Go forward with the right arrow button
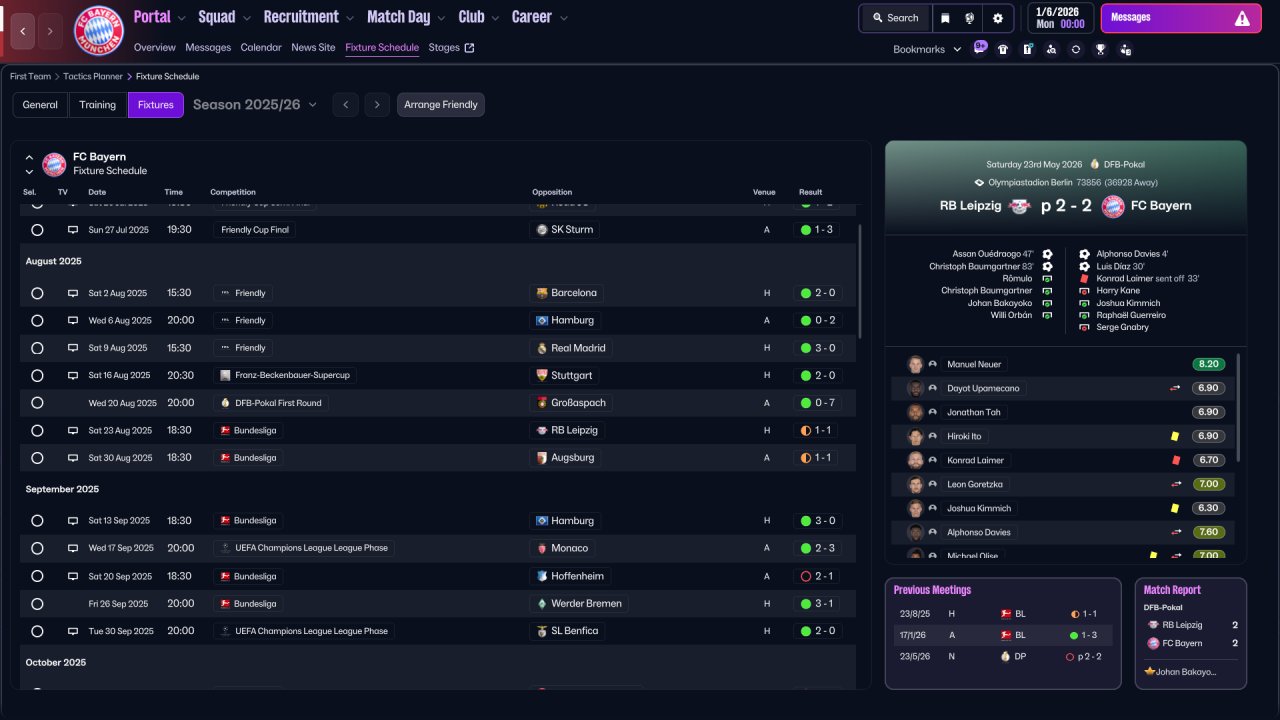 tap(50, 31)
